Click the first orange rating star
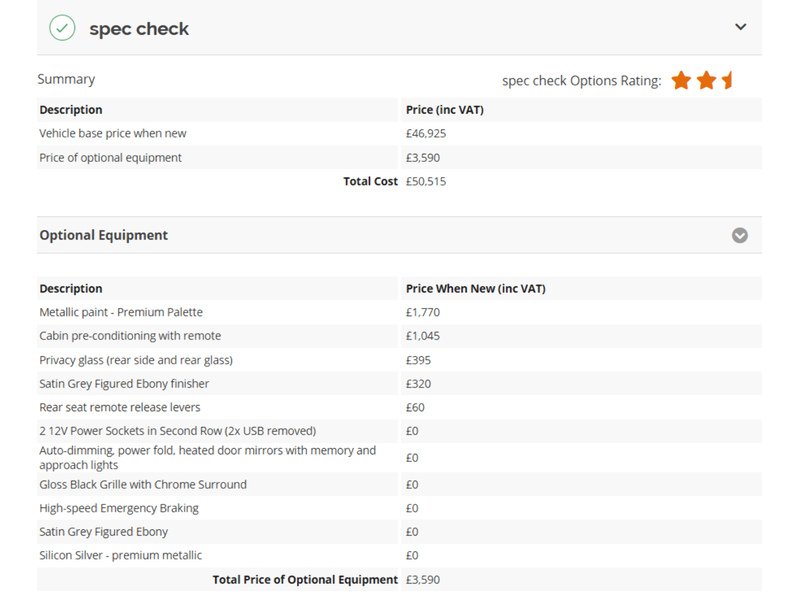 coord(681,81)
